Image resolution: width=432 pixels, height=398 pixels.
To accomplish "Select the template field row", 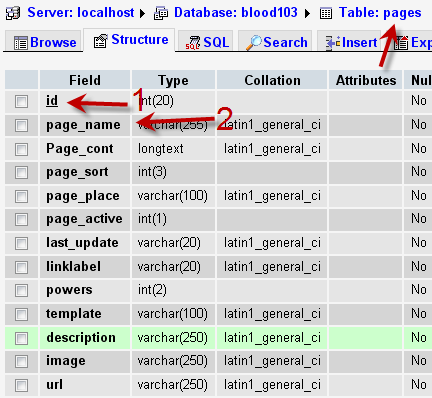I will pyautogui.click(x=218, y=314).
